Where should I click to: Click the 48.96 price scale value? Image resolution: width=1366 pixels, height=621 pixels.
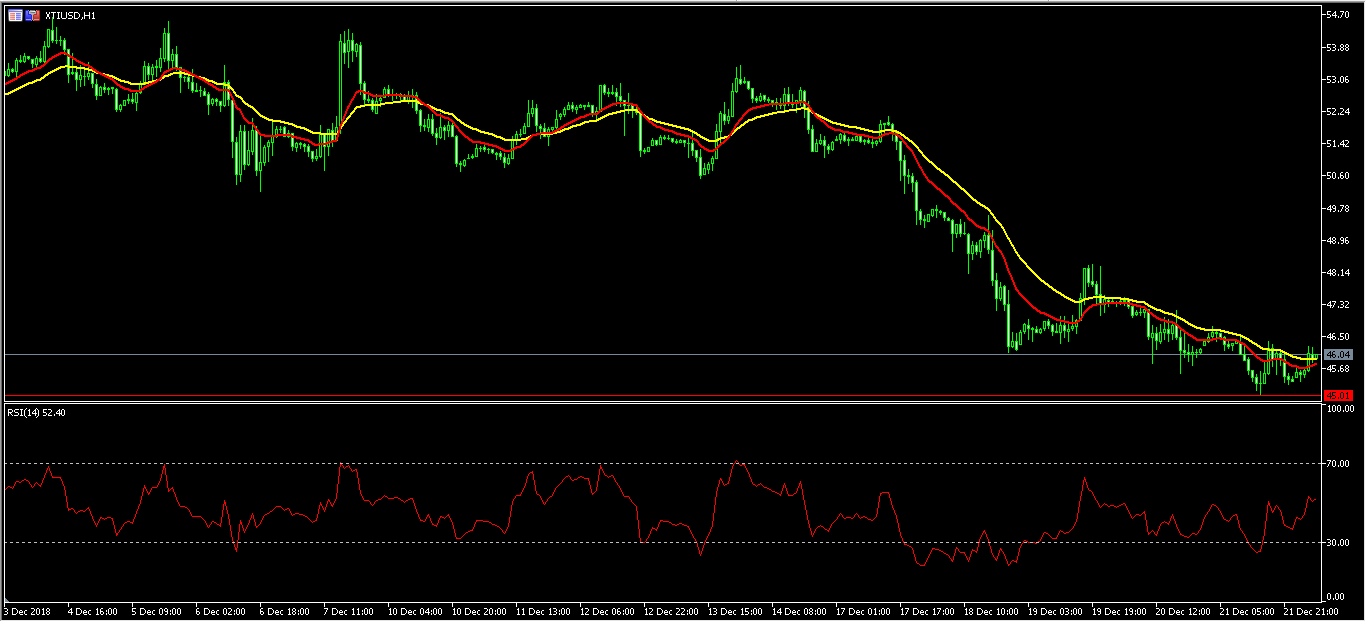(1338, 240)
